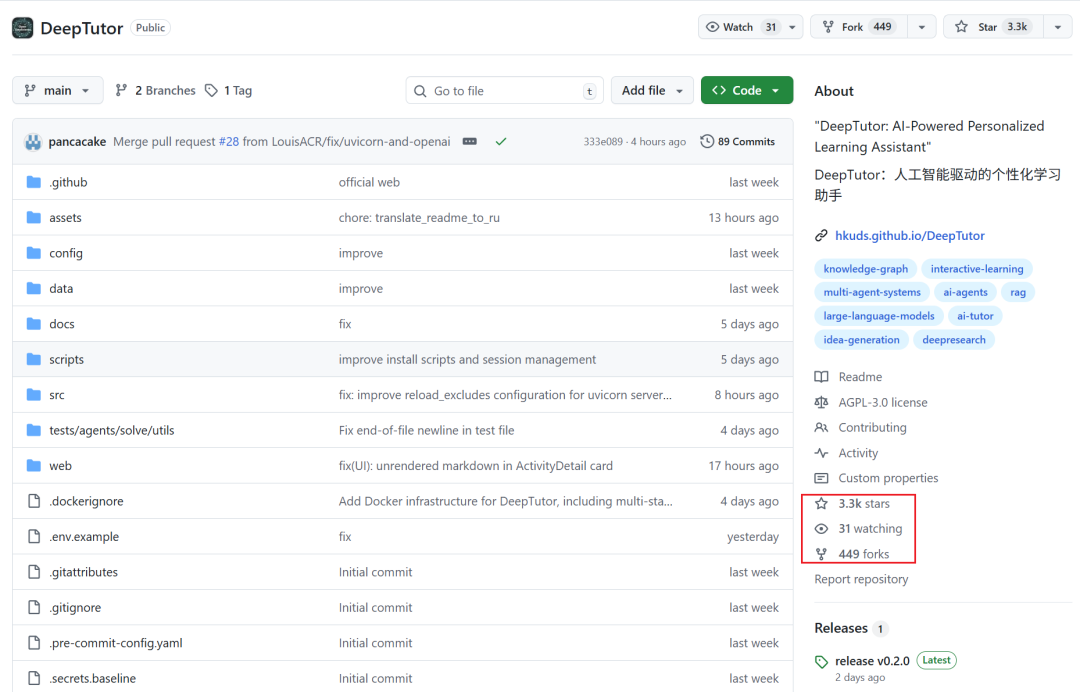Open the Star lists dropdown arrow
The image size is (1080, 692).
pyautogui.click(x=1057, y=28)
